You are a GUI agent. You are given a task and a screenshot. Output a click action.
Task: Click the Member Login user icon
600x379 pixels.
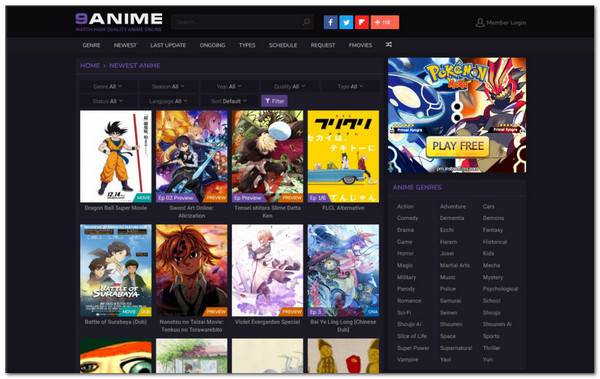pyautogui.click(x=480, y=23)
